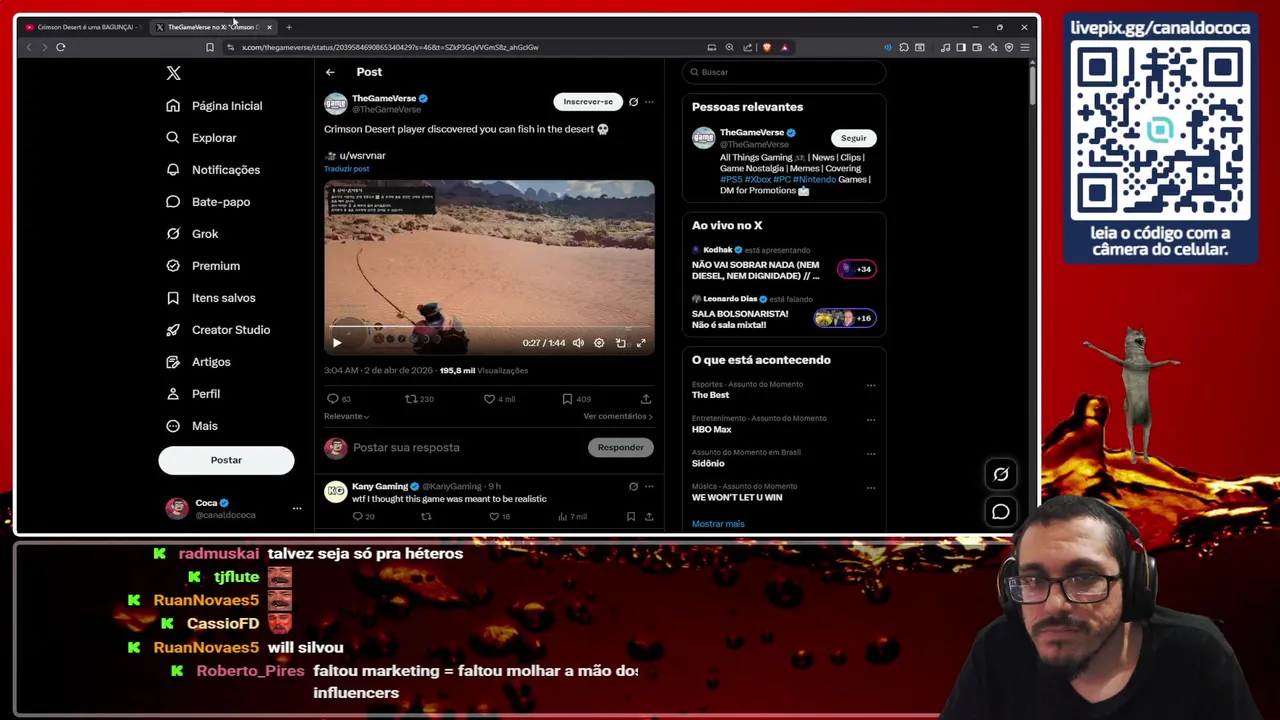Screen dimensions: 1280x720
Task: Go back with the Post arrow
Action: coord(330,72)
